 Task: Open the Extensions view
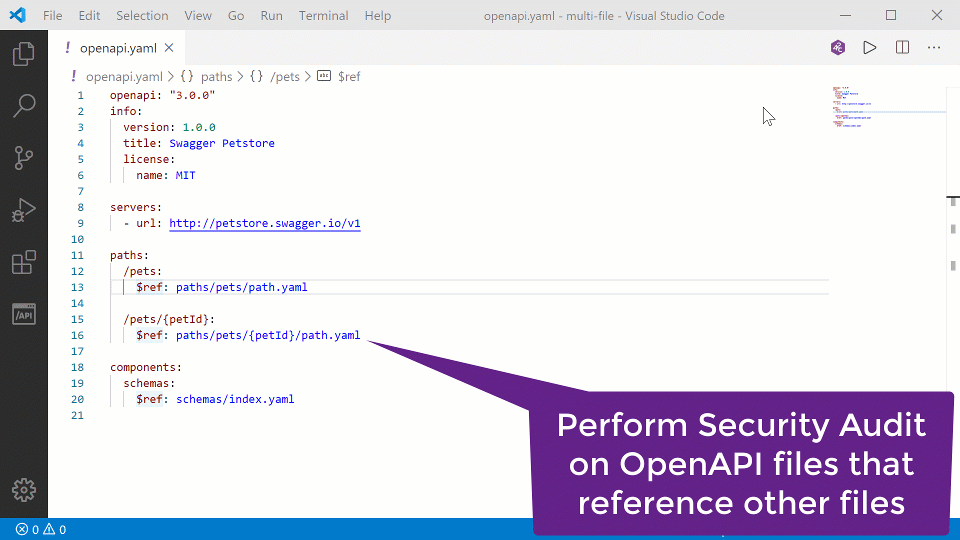click(x=23, y=263)
